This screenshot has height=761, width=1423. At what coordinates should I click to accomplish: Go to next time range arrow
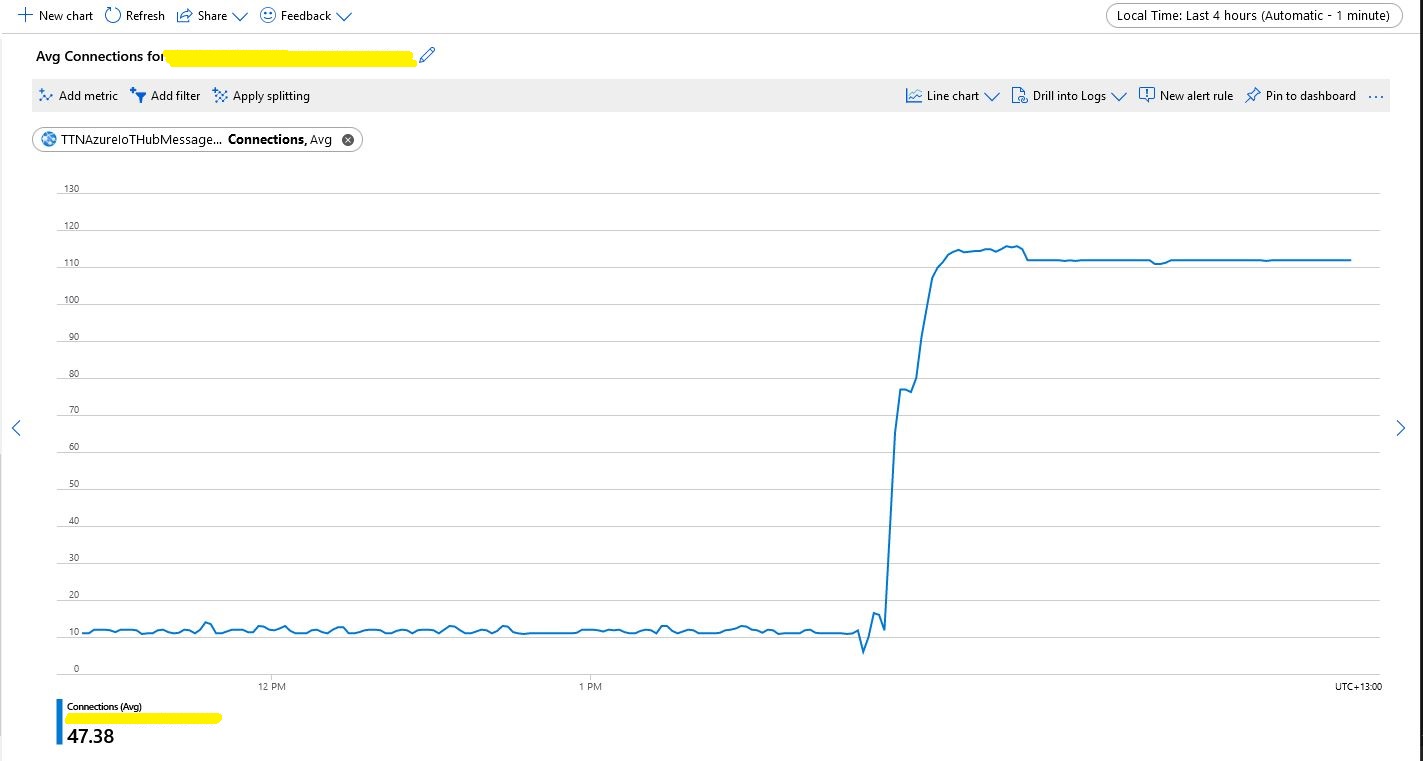(1400, 428)
